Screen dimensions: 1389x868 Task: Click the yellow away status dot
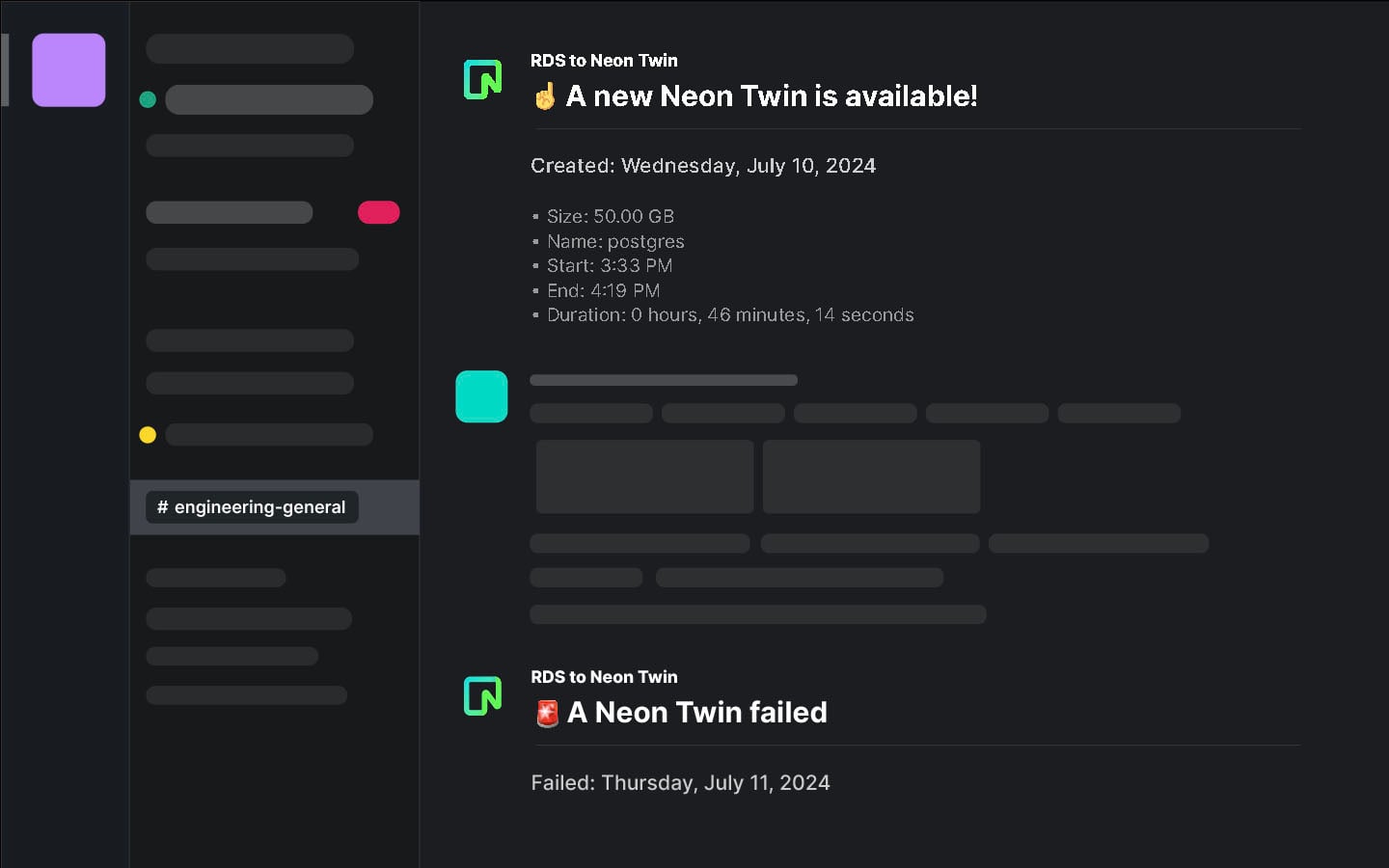tap(148, 435)
